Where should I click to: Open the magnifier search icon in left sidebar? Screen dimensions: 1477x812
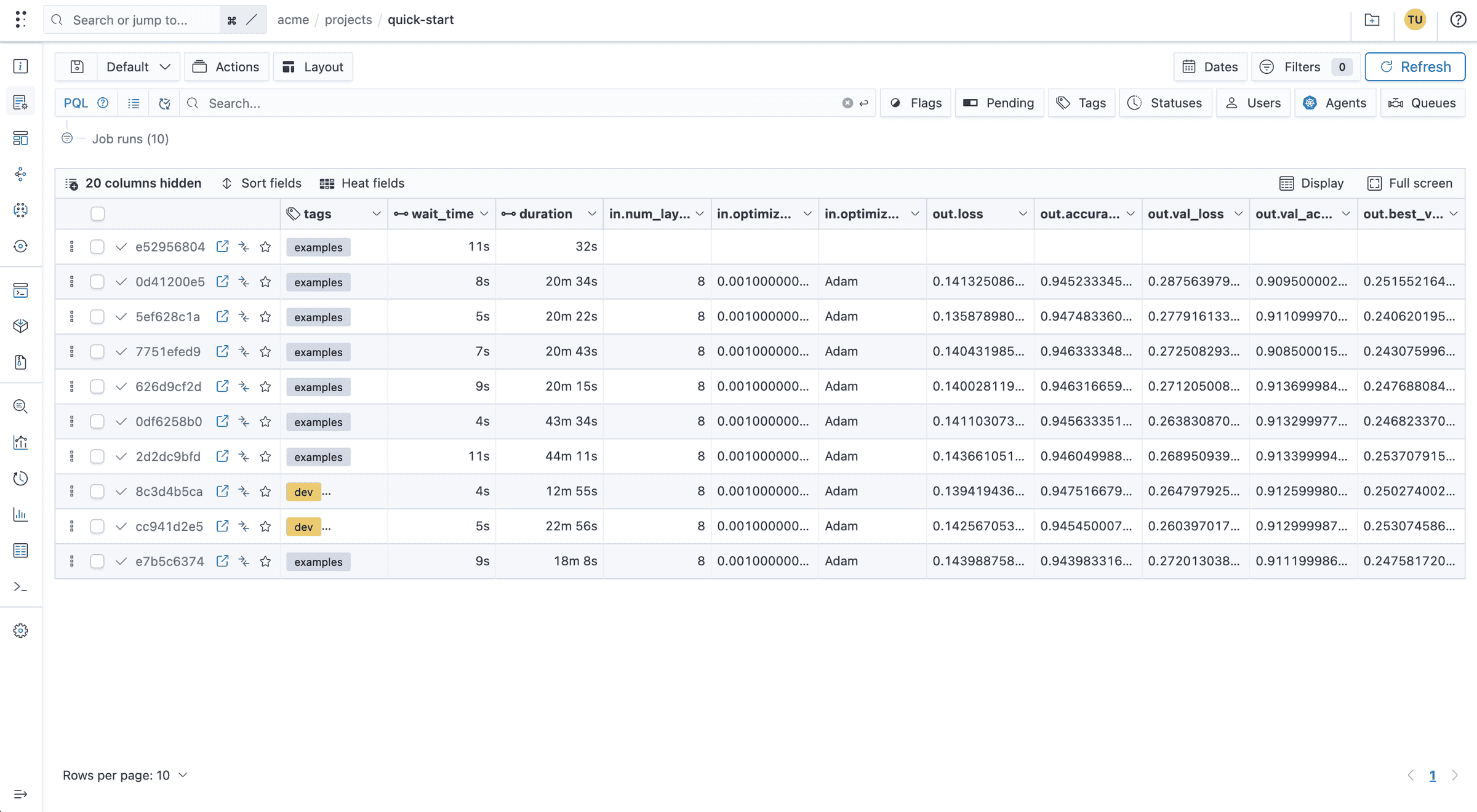click(20, 407)
